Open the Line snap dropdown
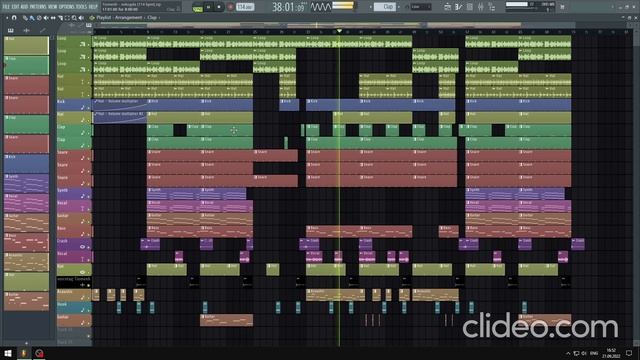This screenshot has height=360, width=640. pyautogui.click(x=421, y=7)
